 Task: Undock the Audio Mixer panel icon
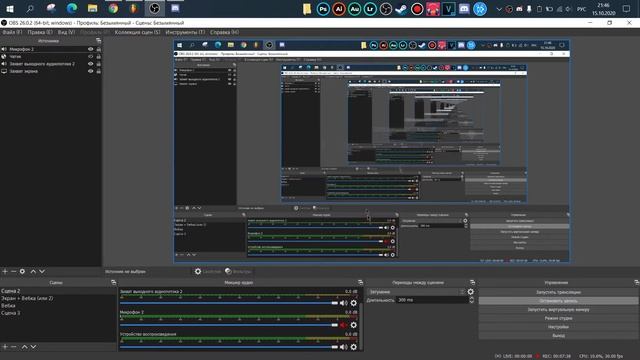click(x=360, y=282)
